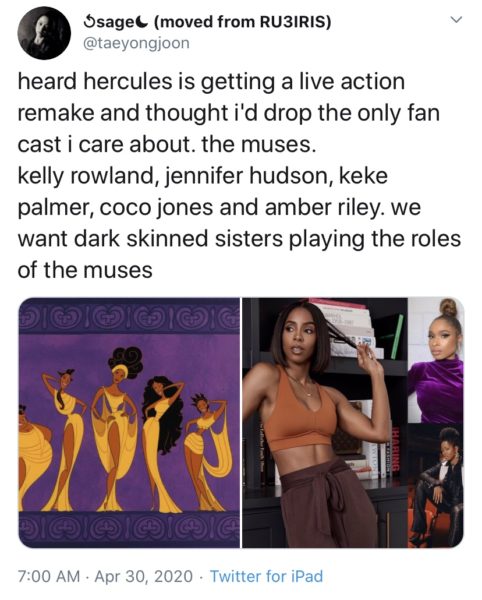
Task: Click the words kelly rowland in tweet
Action: [85, 176]
